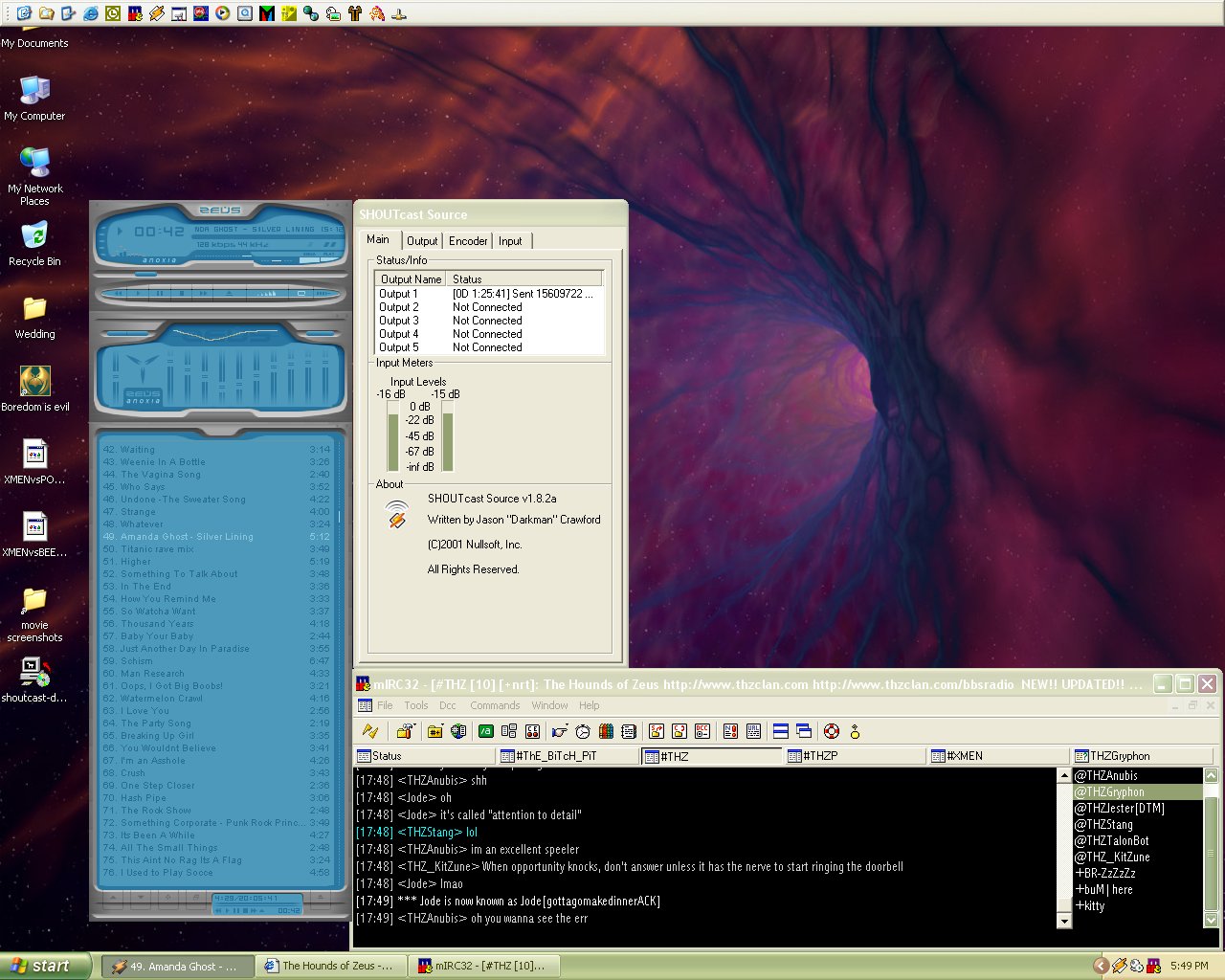Switch to #ThE_BiTcH_PiT channel in switchbar
The width and height of the screenshot is (1225, 980).
click(x=568, y=756)
